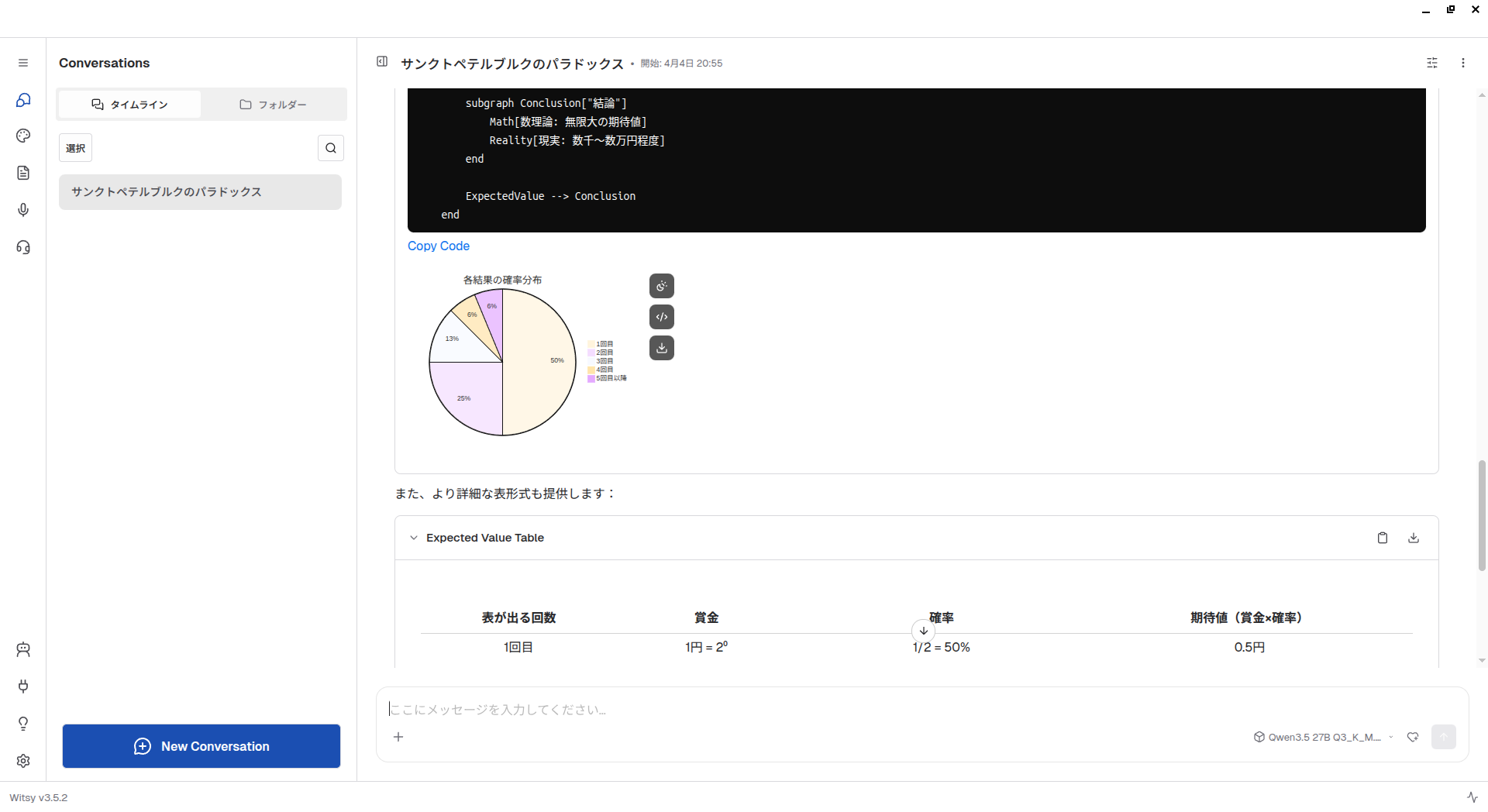This screenshot has height=812, width=1488.
Task: Open the microphone dictation icon in sidebar
Action: tap(23, 210)
